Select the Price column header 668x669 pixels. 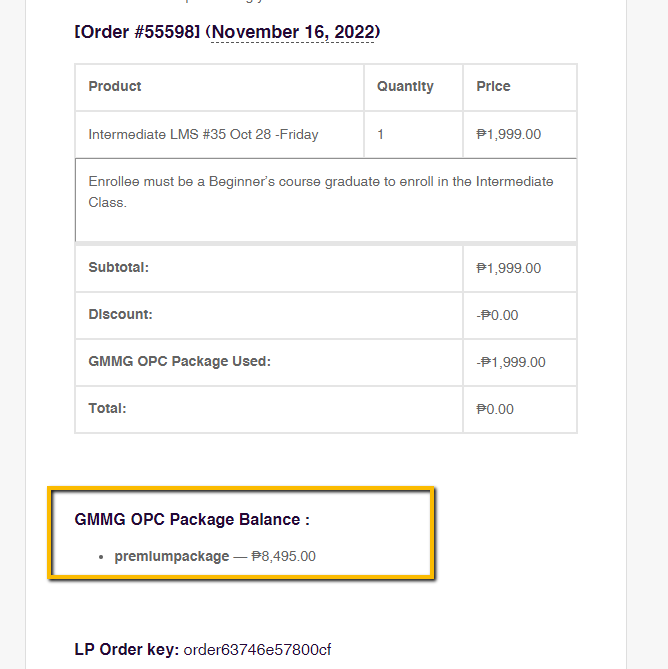click(494, 87)
